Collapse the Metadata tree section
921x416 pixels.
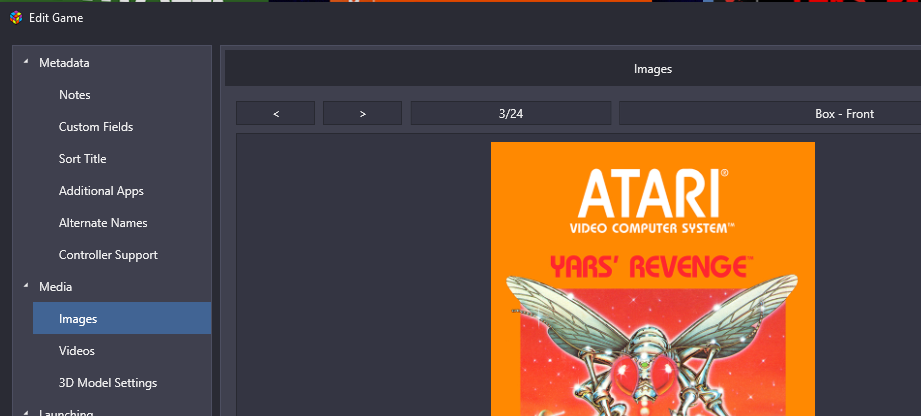(25, 62)
